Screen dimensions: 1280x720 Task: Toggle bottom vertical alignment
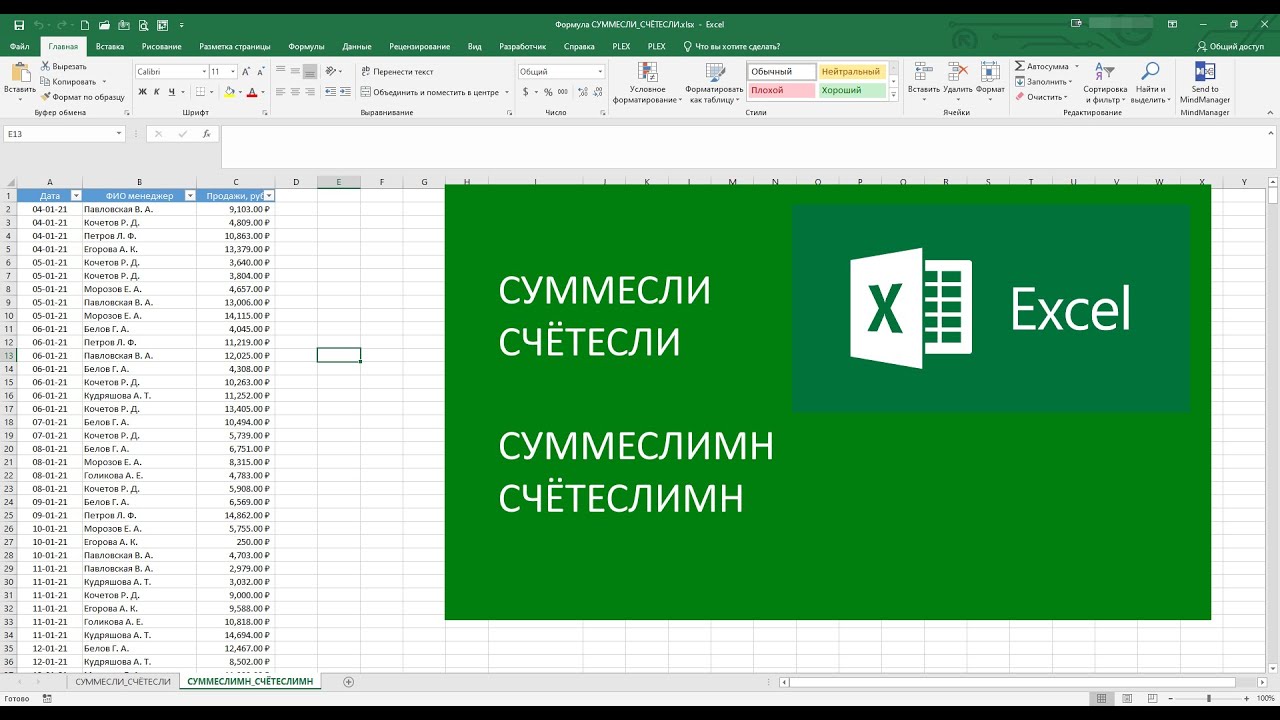[310, 71]
